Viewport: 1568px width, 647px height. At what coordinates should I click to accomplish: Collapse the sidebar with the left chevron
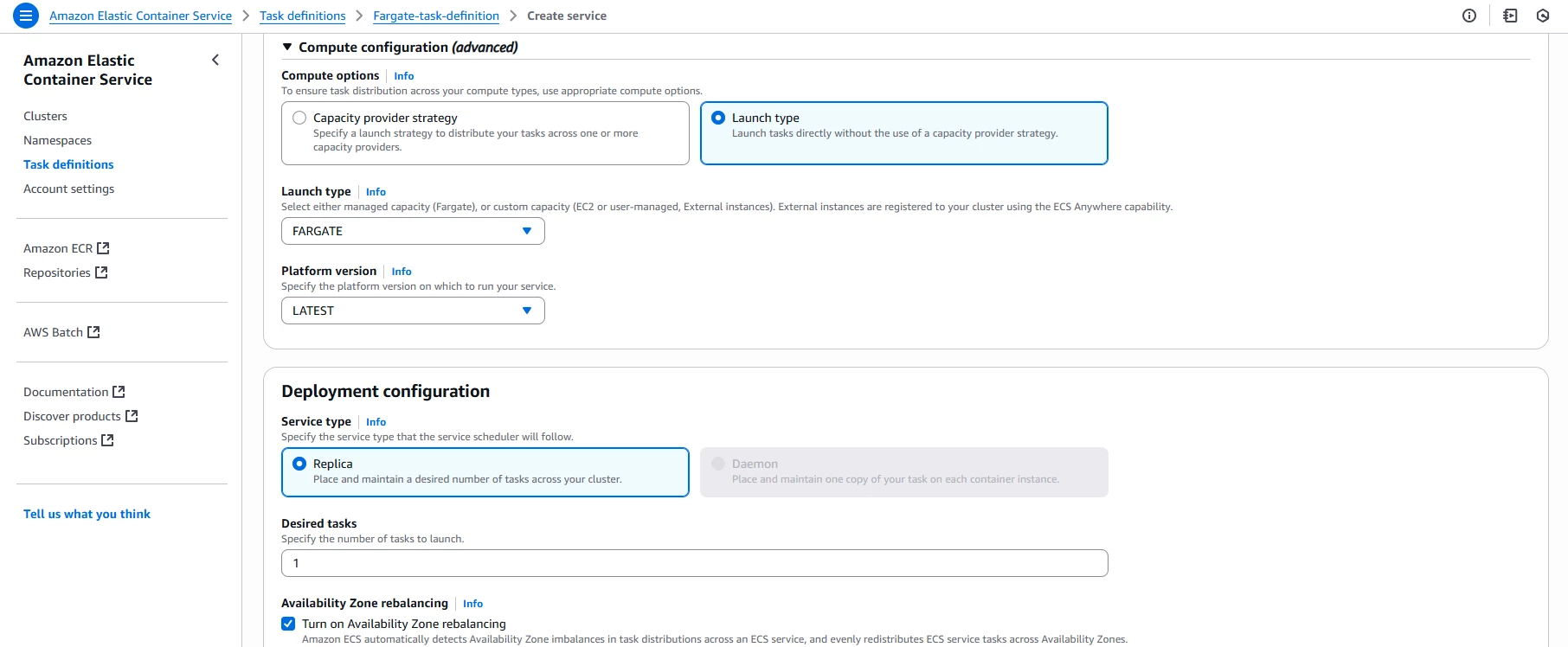click(215, 60)
